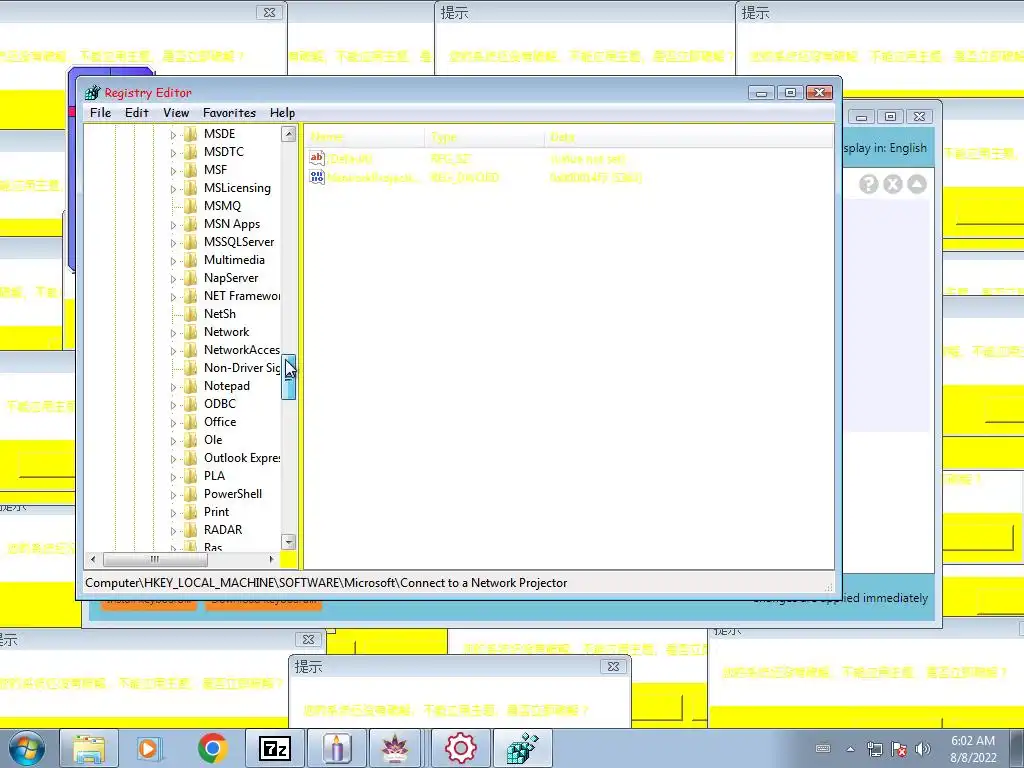Viewport: 1024px width, 768px height.
Task: Click the horizontal scrollbar thumb in tree
Action: tap(155, 559)
